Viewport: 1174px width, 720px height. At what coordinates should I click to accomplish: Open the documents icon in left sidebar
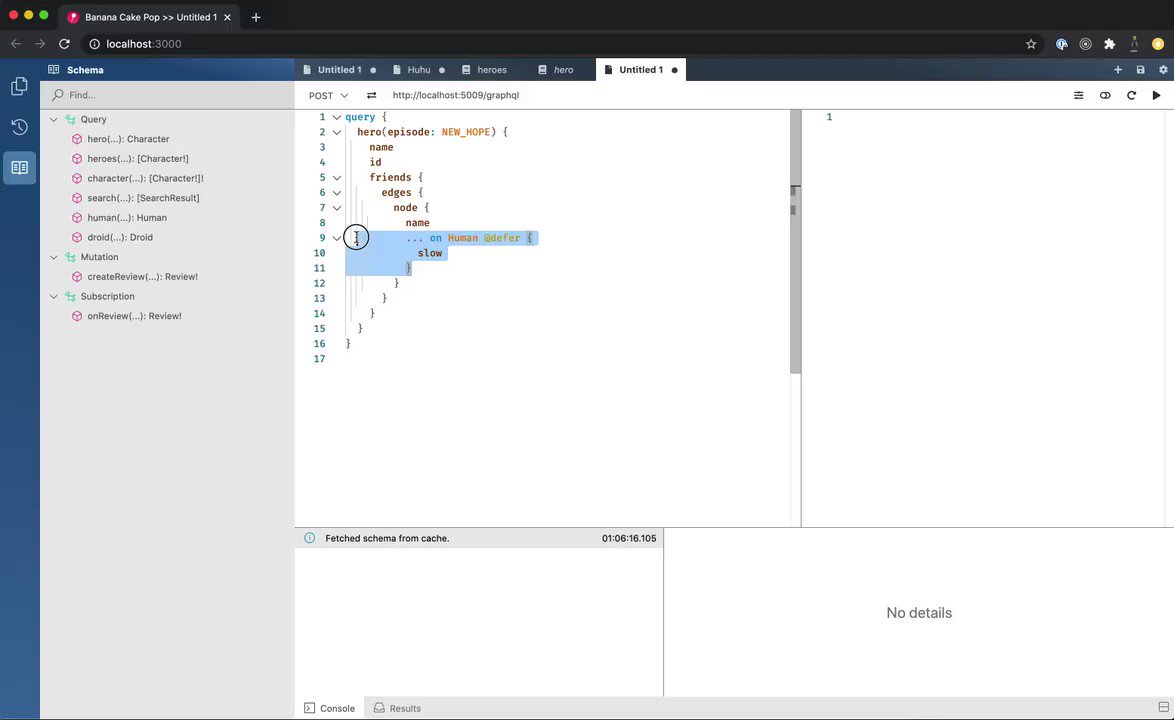point(19,87)
